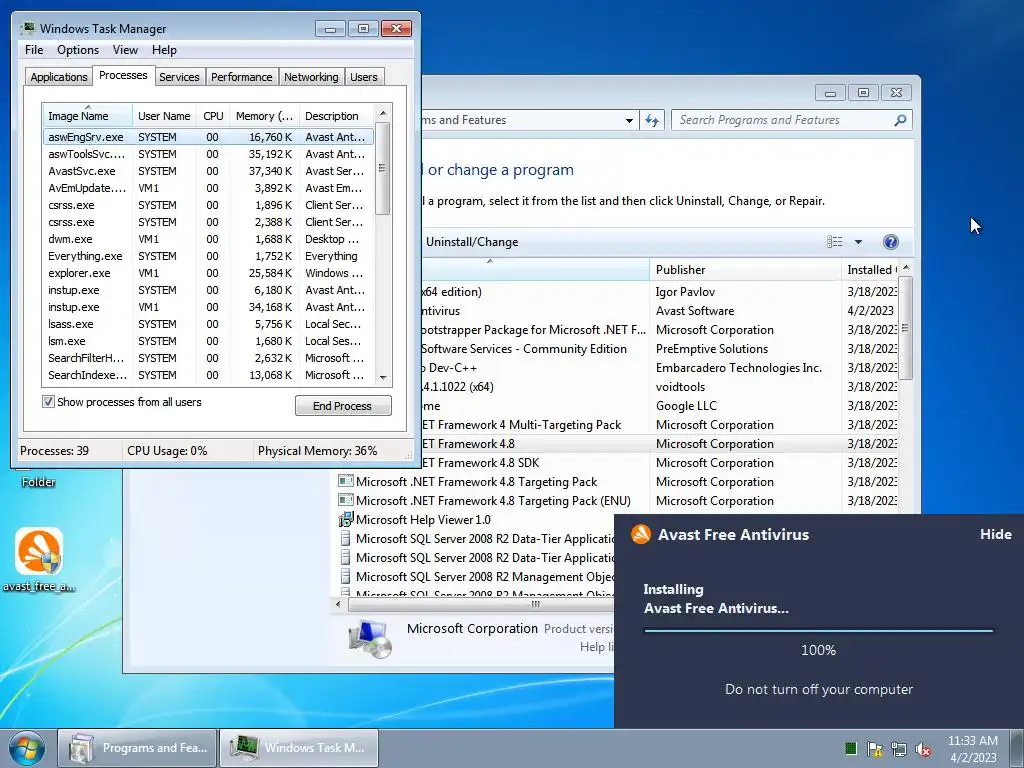This screenshot has width=1024, height=768.
Task: Click the Avast installation progress bar
Action: point(818,630)
